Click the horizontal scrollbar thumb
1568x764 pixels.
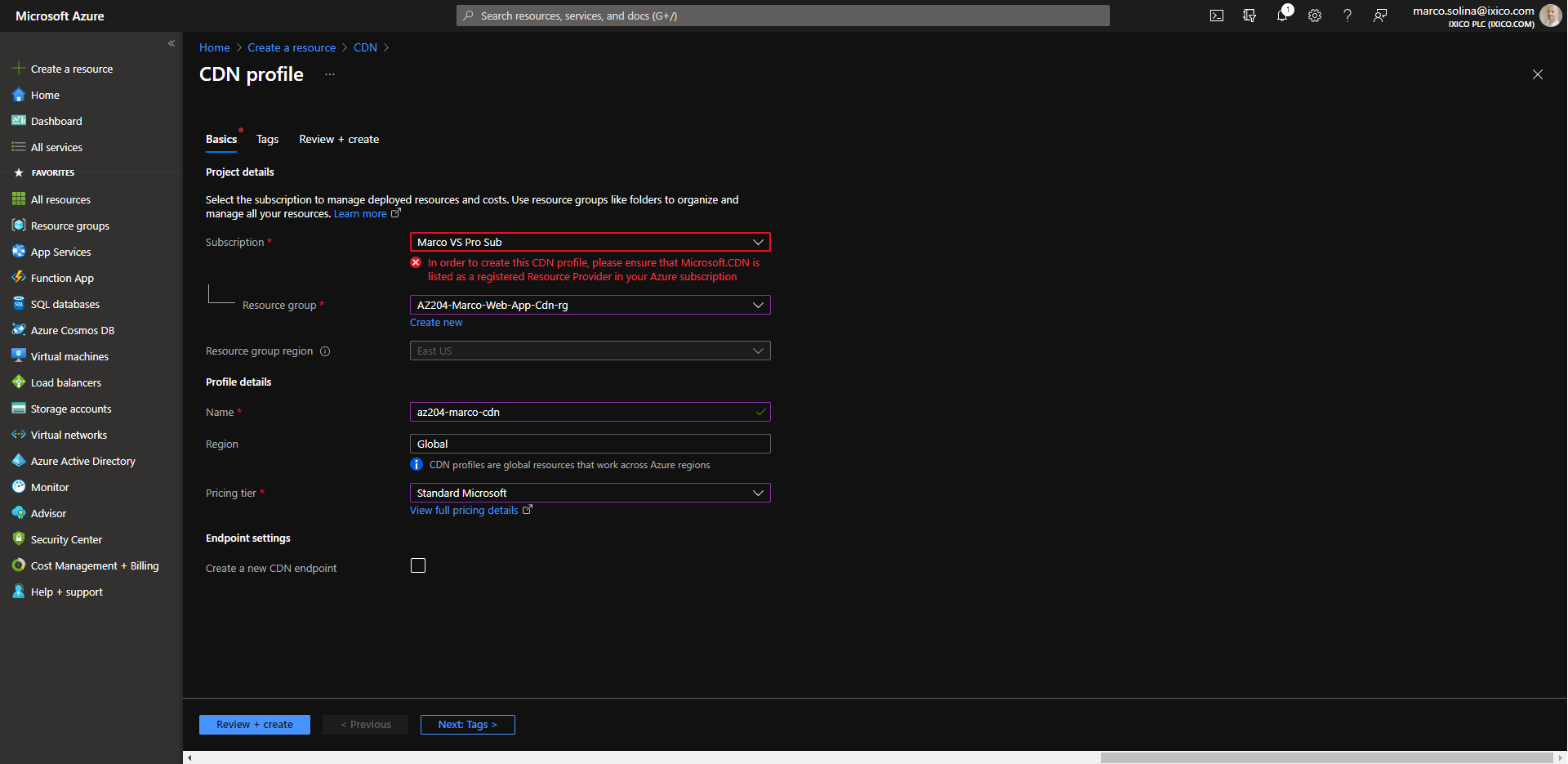click(x=1326, y=757)
